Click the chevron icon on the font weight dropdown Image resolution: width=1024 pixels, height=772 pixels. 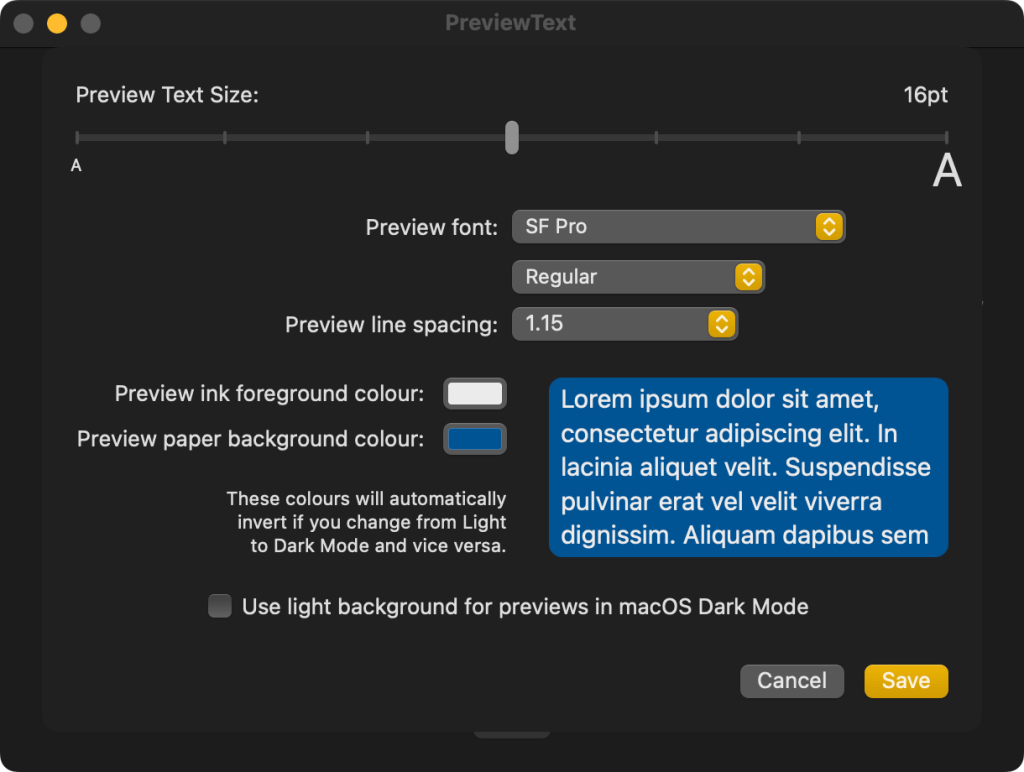tap(747, 276)
